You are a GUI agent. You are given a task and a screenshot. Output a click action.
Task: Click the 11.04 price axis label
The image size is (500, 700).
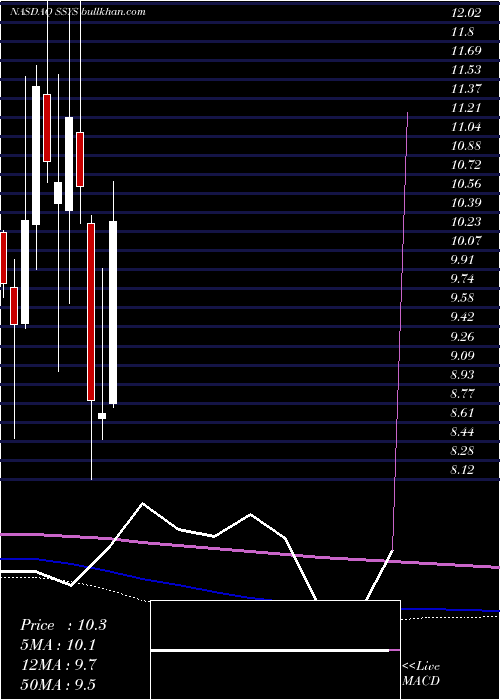(466, 127)
